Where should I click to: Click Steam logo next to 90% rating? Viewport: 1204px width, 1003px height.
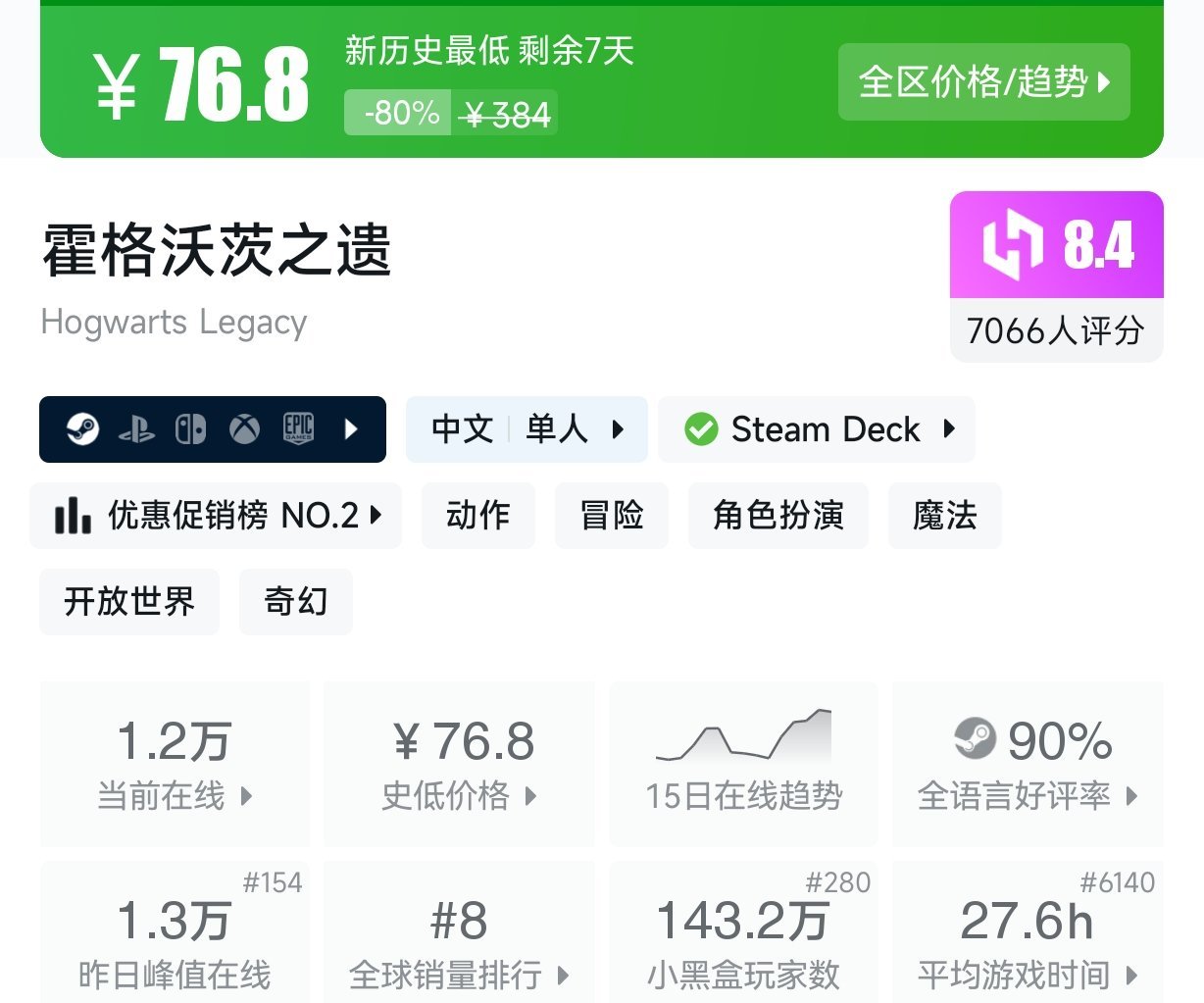(x=975, y=738)
